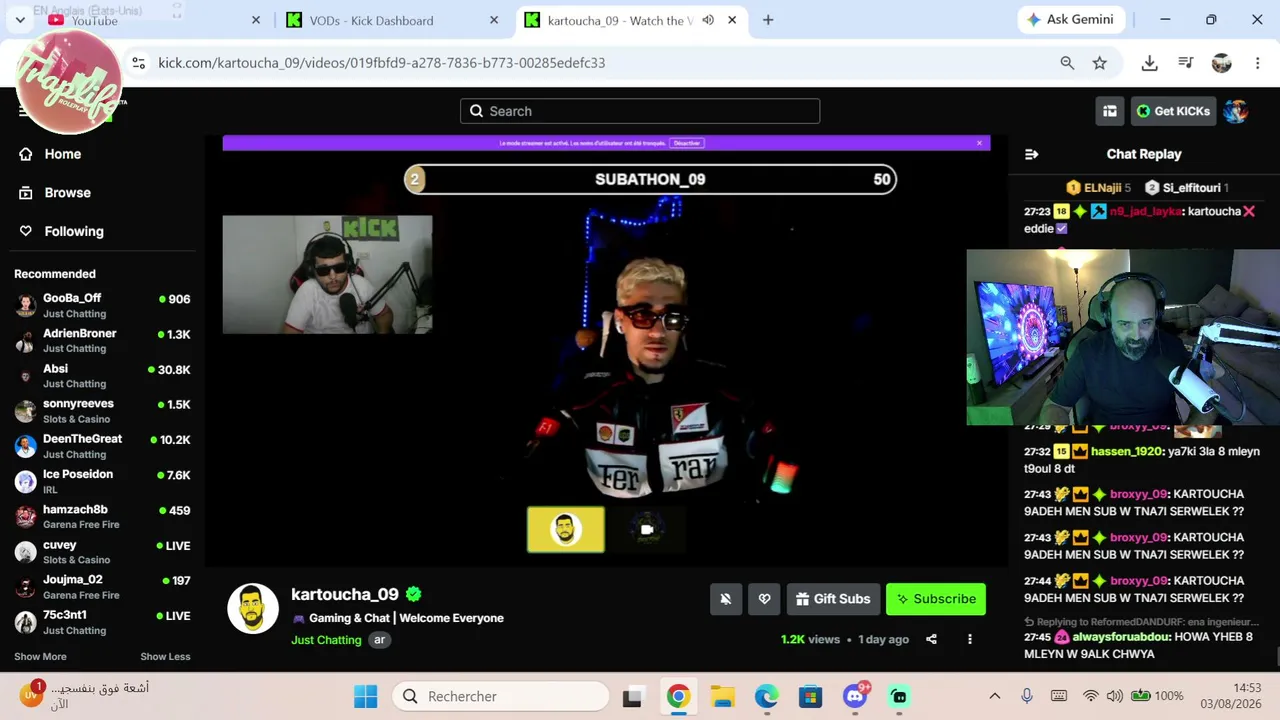Open the Kick app in the taskbar
Viewport: 1280px width, 720px height.
click(899, 697)
